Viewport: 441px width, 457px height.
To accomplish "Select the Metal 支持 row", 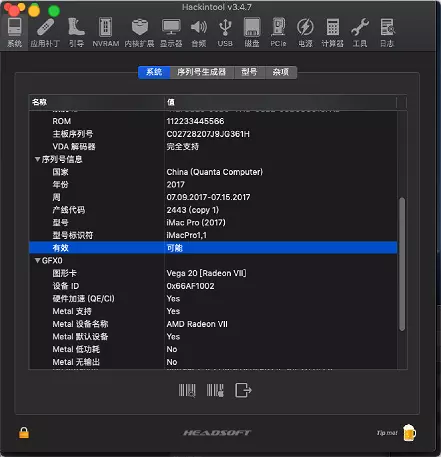I will (x=213, y=311).
